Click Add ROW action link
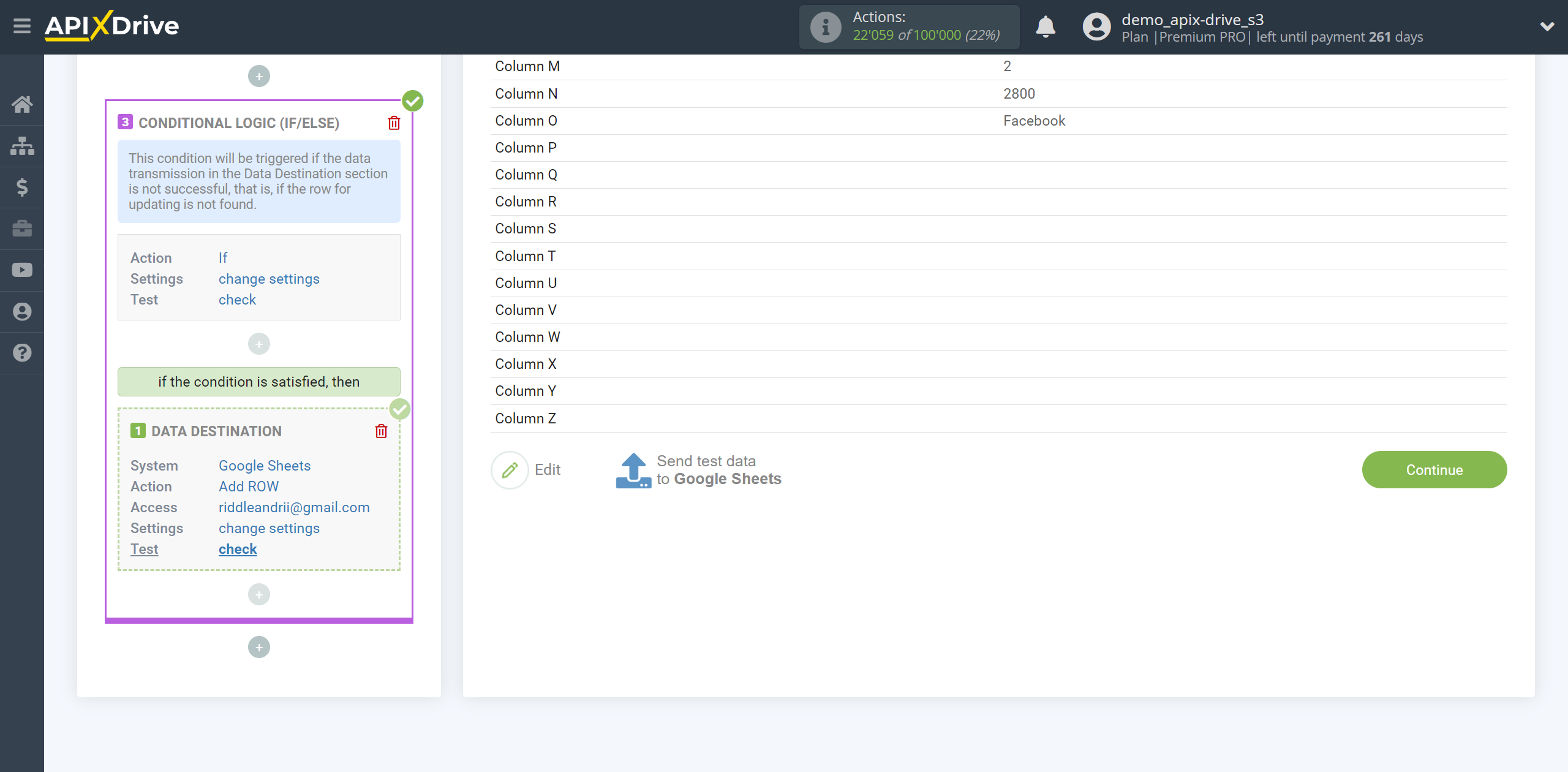Viewport: 1568px width, 772px height. tap(249, 486)
